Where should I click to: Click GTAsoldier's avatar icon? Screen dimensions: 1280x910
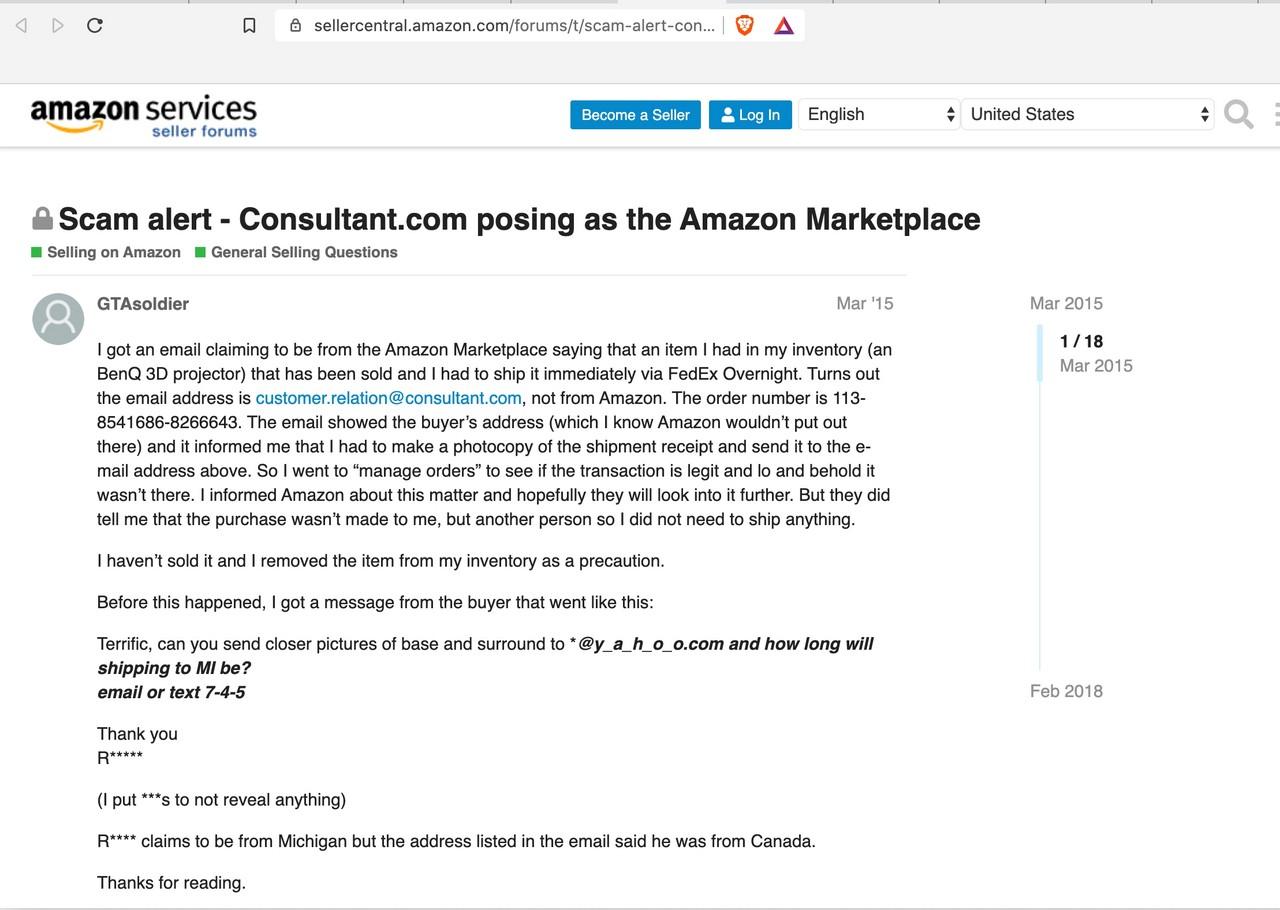(58, 319)
